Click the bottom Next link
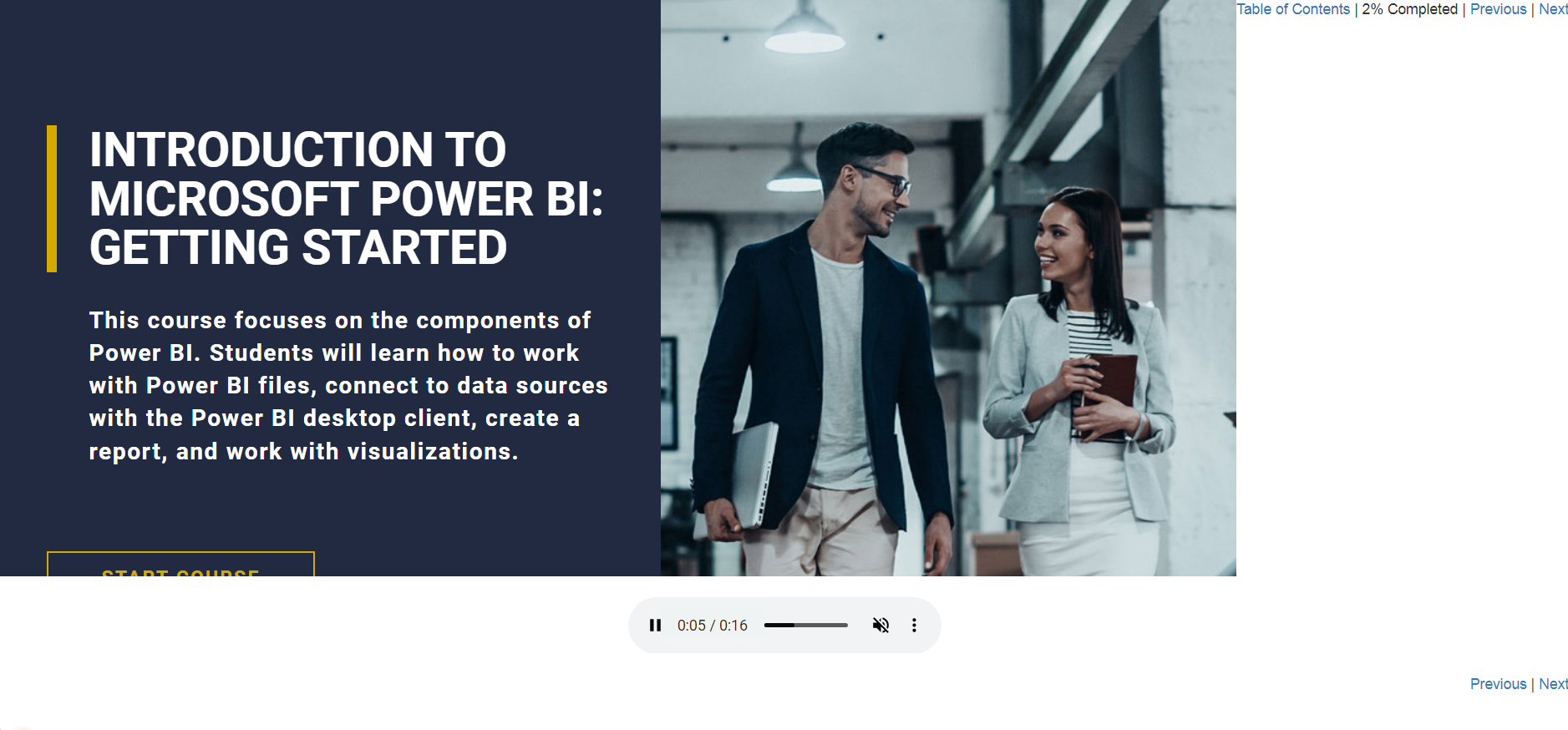Screen dimensions: 1568x730 tap(1554, 684)
